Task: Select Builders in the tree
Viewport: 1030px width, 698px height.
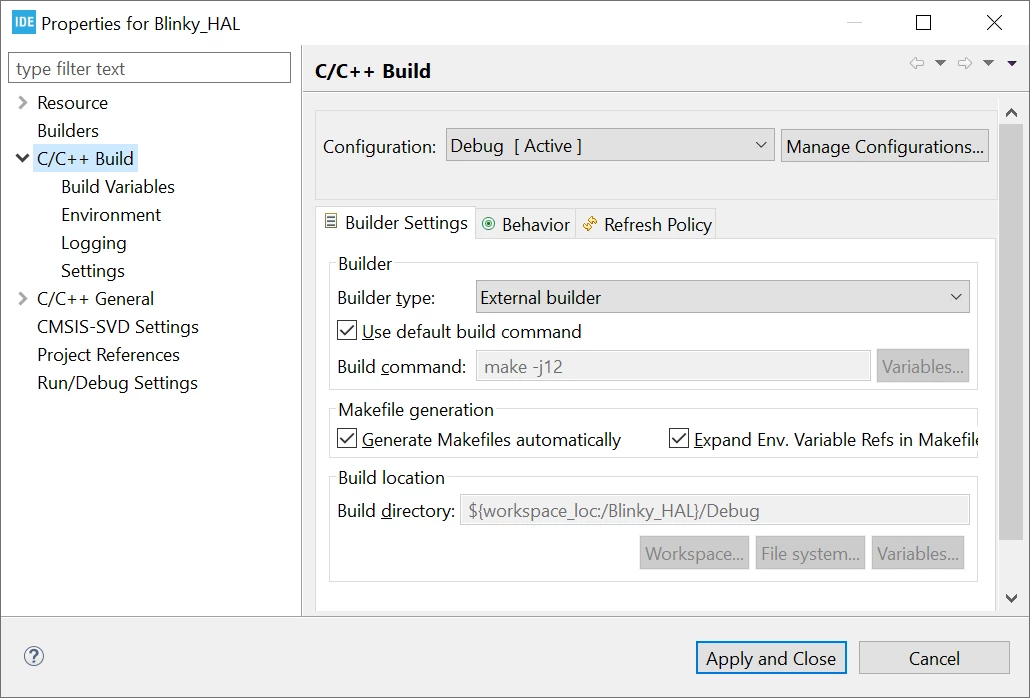Action: (68, 131)
